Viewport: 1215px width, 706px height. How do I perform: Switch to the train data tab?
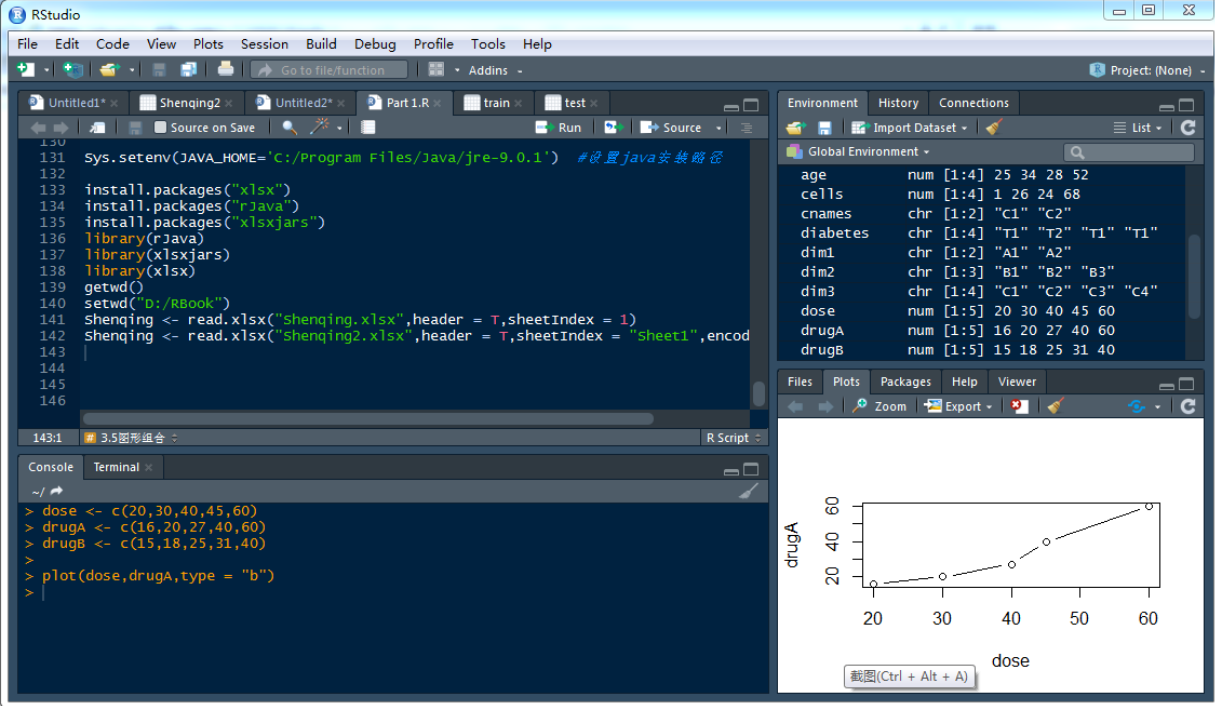pos(495,103)
